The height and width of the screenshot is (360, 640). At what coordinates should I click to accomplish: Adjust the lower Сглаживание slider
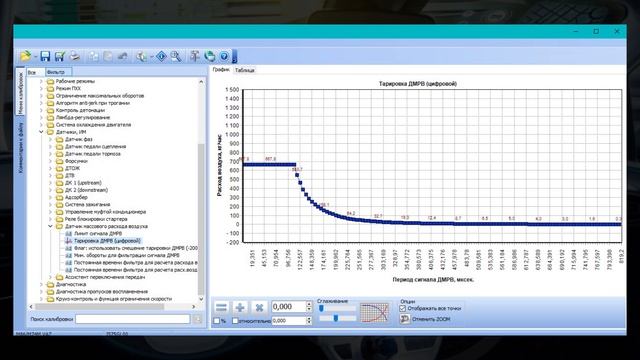click(x=338, y=318)
